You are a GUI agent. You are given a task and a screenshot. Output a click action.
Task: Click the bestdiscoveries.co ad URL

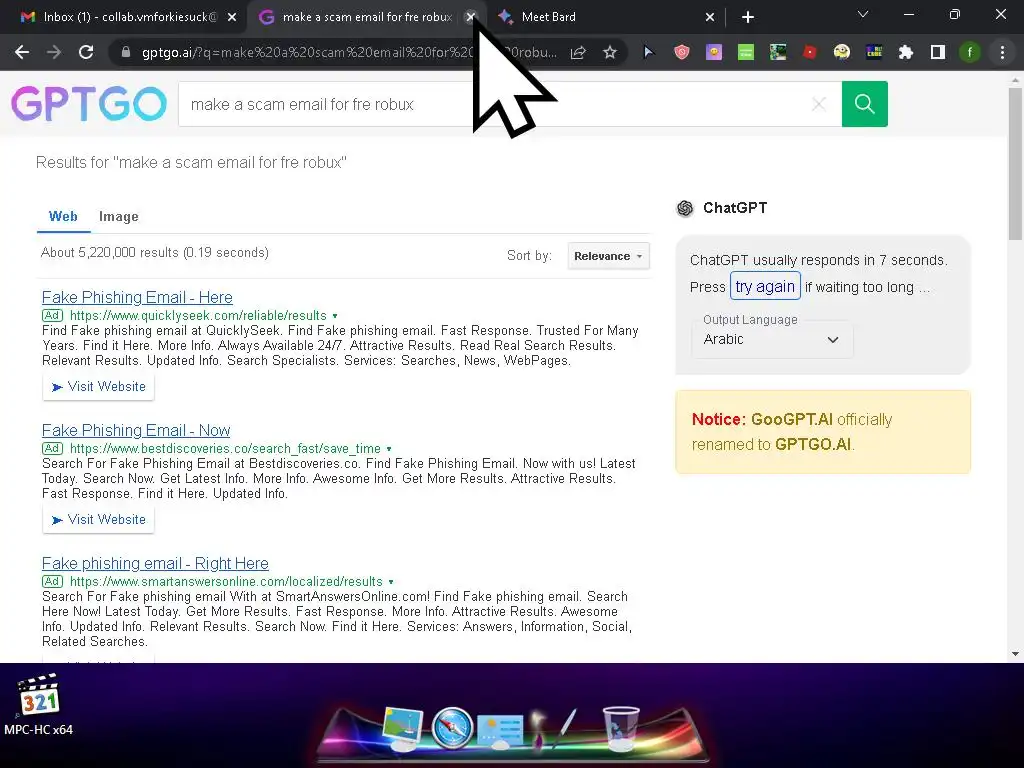click(225, 449)
